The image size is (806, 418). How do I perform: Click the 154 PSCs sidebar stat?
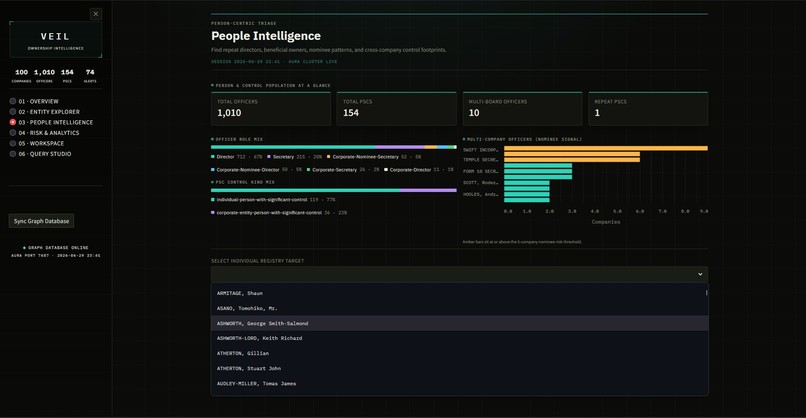(67, 76)
